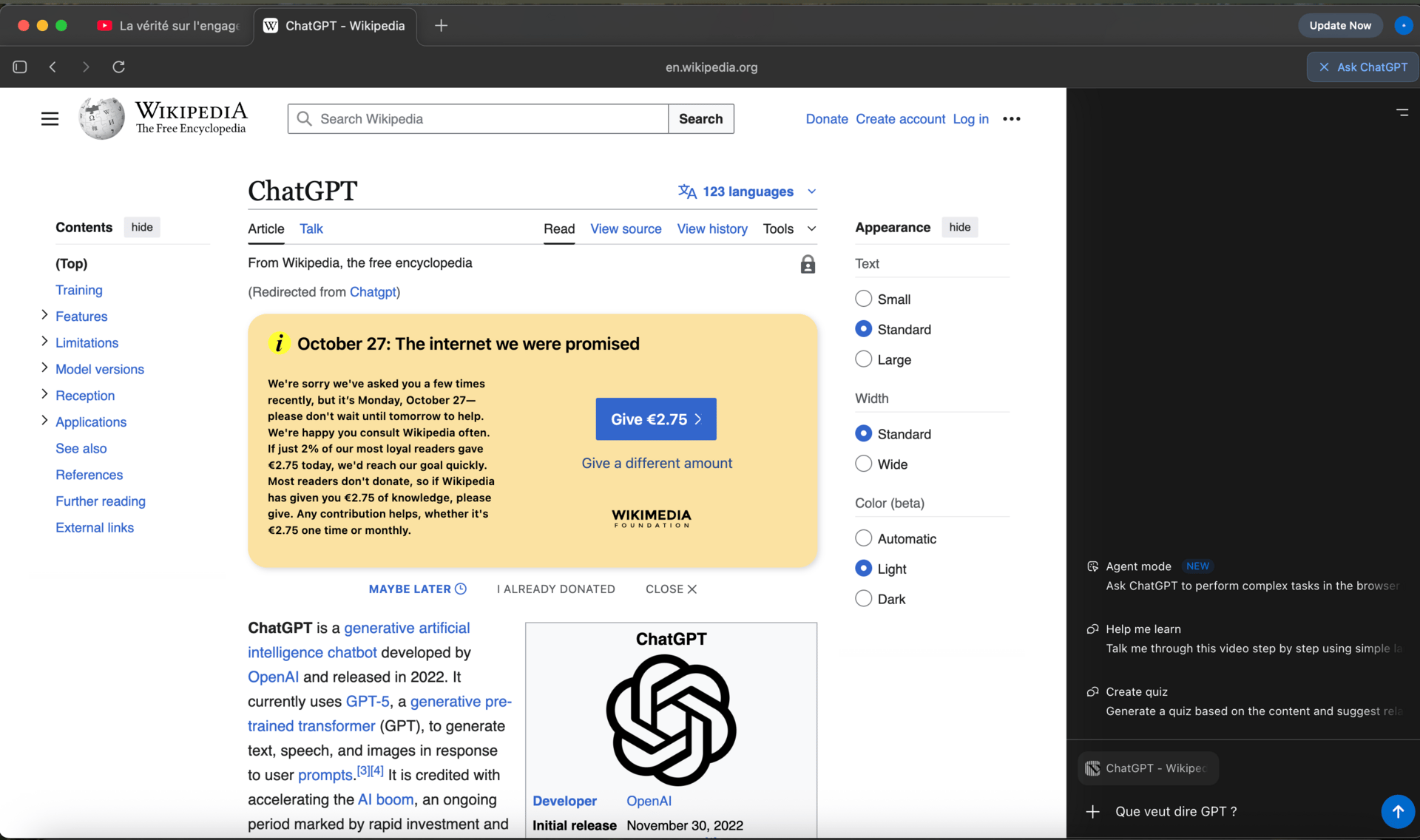Expand the Model versions section
This screenshot has width=1420, height=840.
coord(44,368)
